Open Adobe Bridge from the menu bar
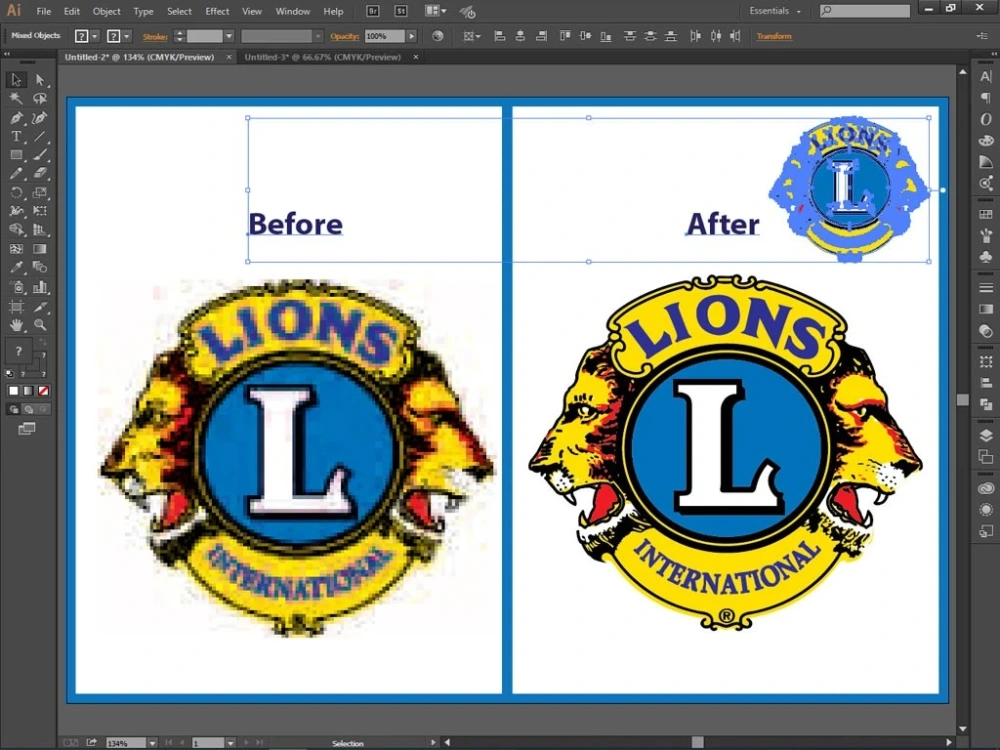Image resolution: width=1000 pixels, height=750 pixels. click(373, 11)
